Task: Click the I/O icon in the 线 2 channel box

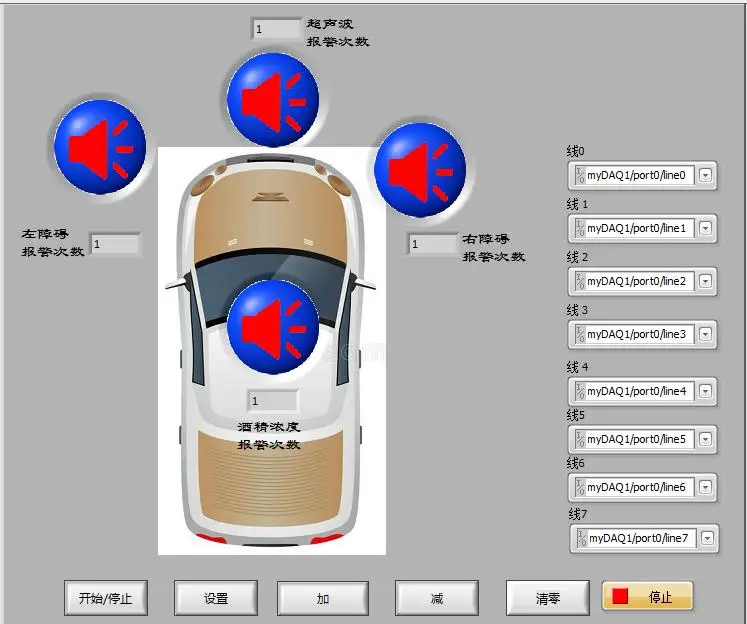Action: point(580,281)
